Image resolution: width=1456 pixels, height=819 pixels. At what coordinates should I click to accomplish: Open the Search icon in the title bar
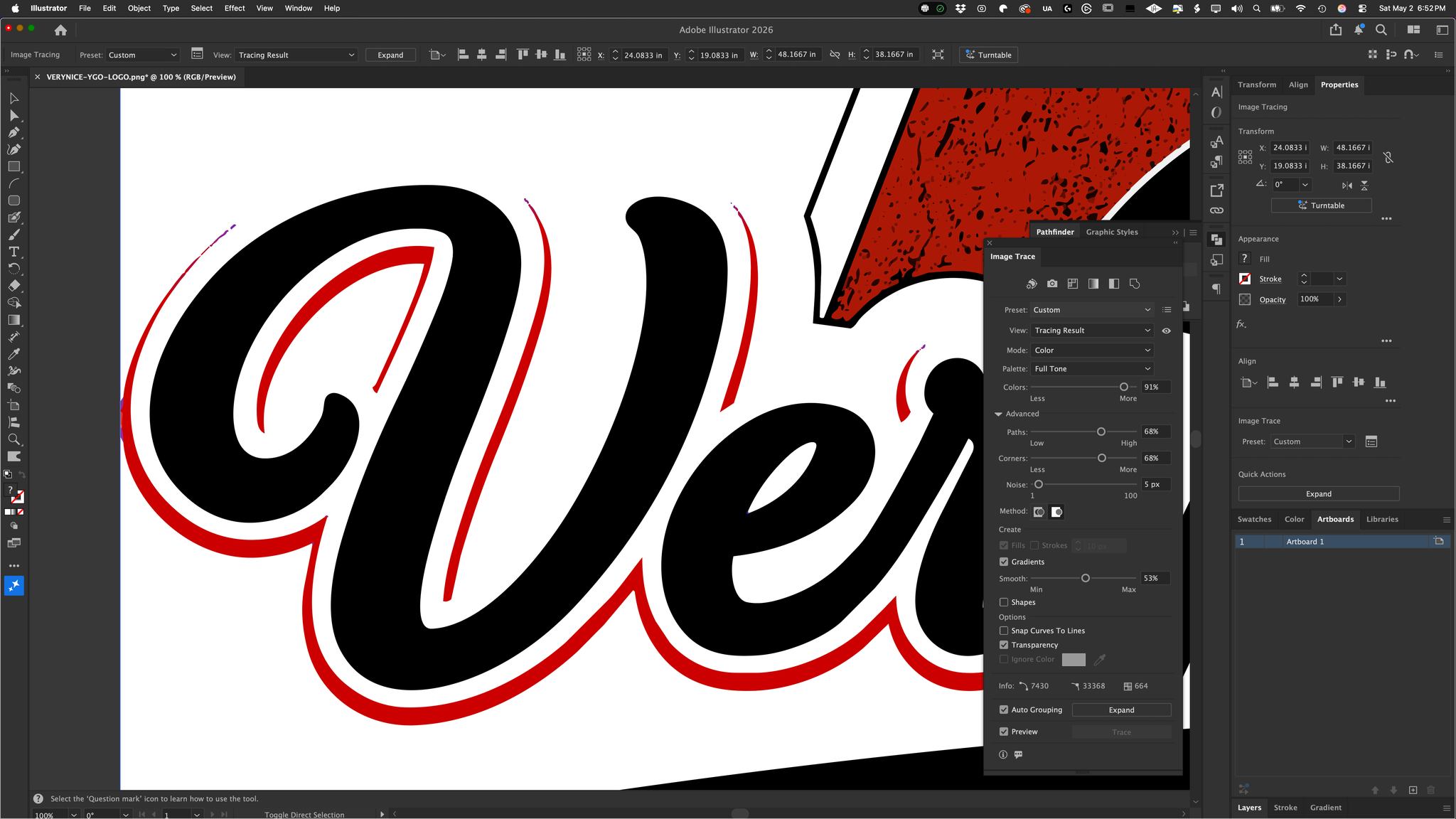pyautogui.click(x=1381, y=30)
